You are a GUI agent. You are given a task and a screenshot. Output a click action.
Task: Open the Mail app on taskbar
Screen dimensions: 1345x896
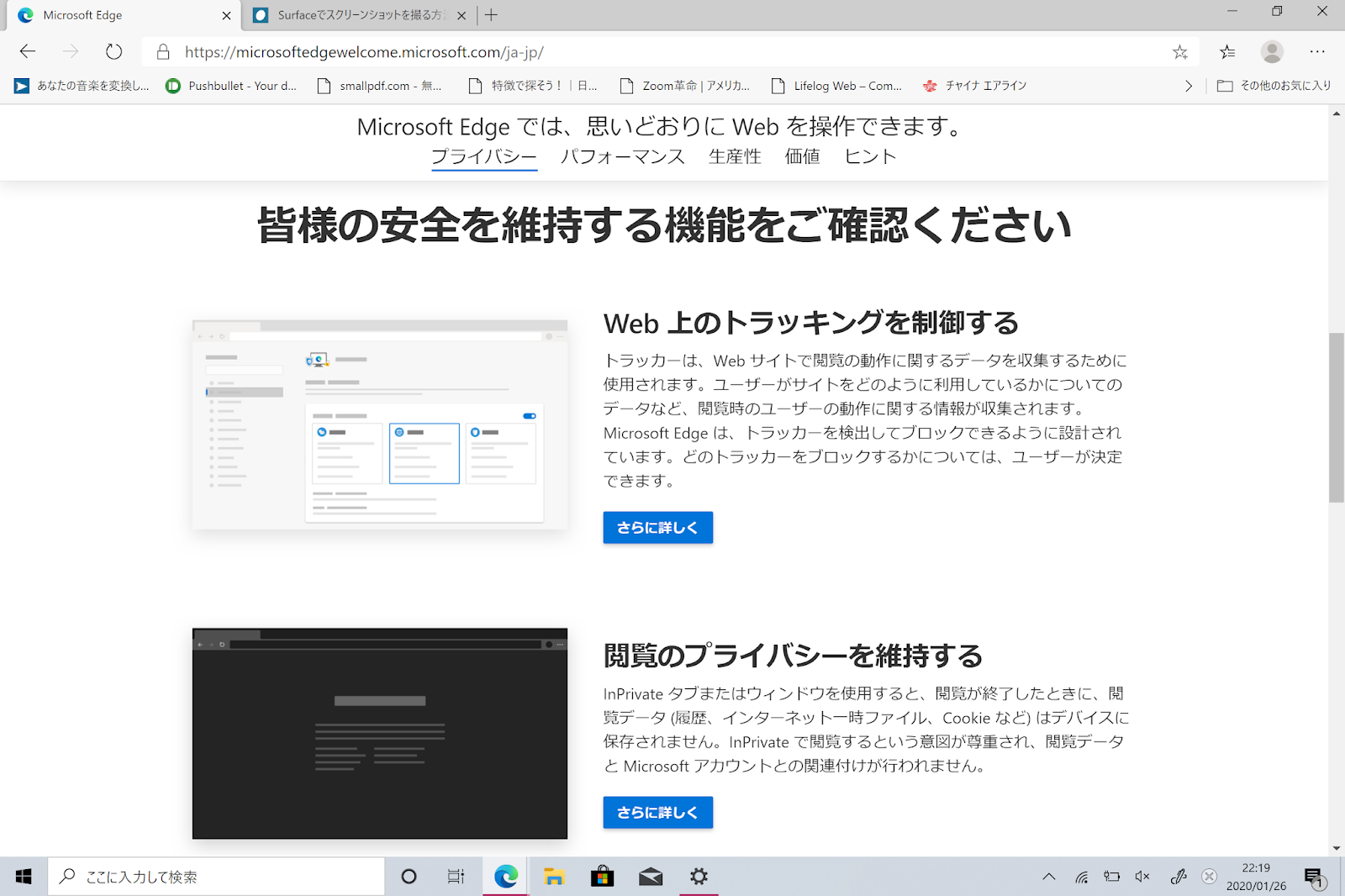click(651, 877)
